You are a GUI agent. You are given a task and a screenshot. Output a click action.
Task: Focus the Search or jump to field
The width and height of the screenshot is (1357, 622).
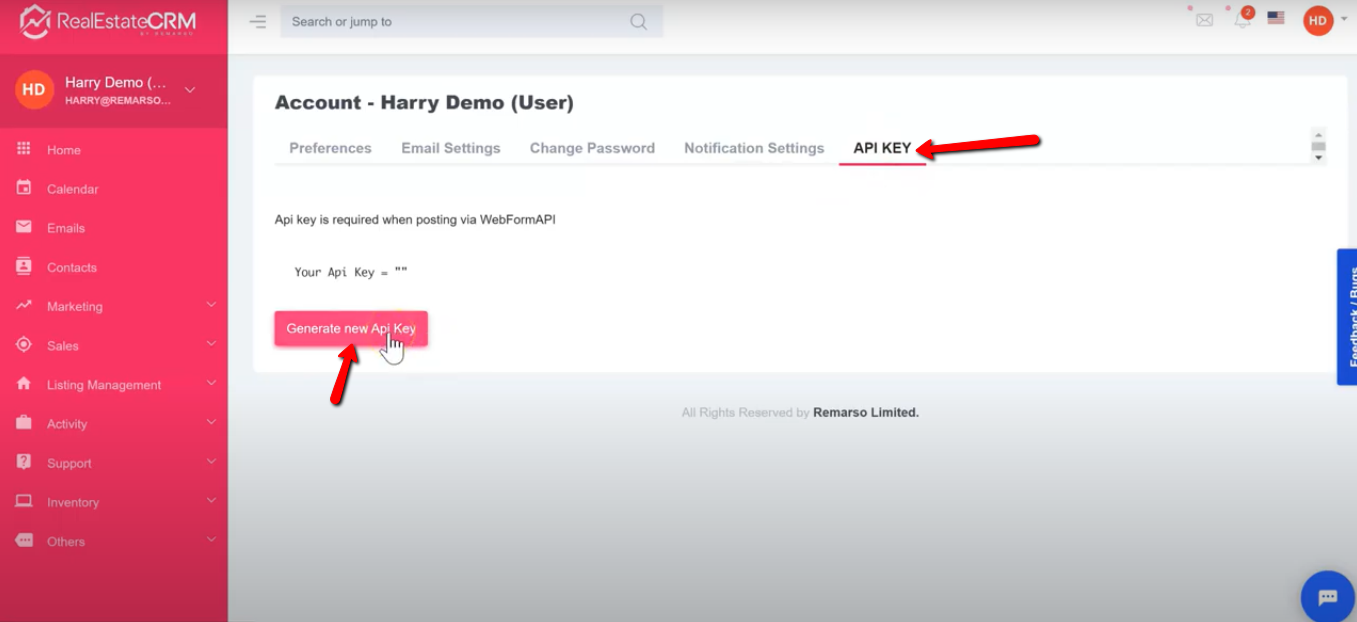coord(455,21)
